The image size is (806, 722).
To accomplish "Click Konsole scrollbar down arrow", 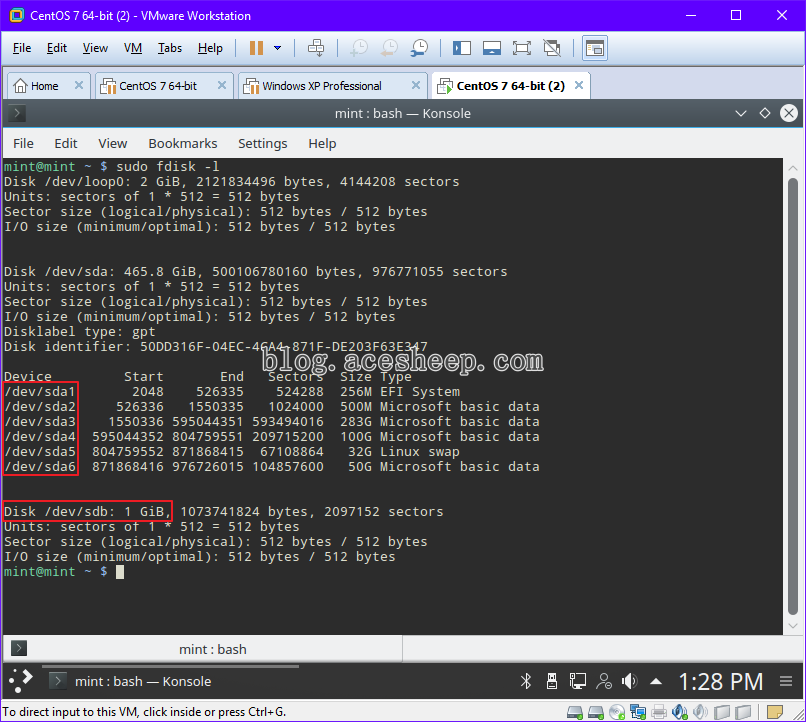I will pos(793,625).
